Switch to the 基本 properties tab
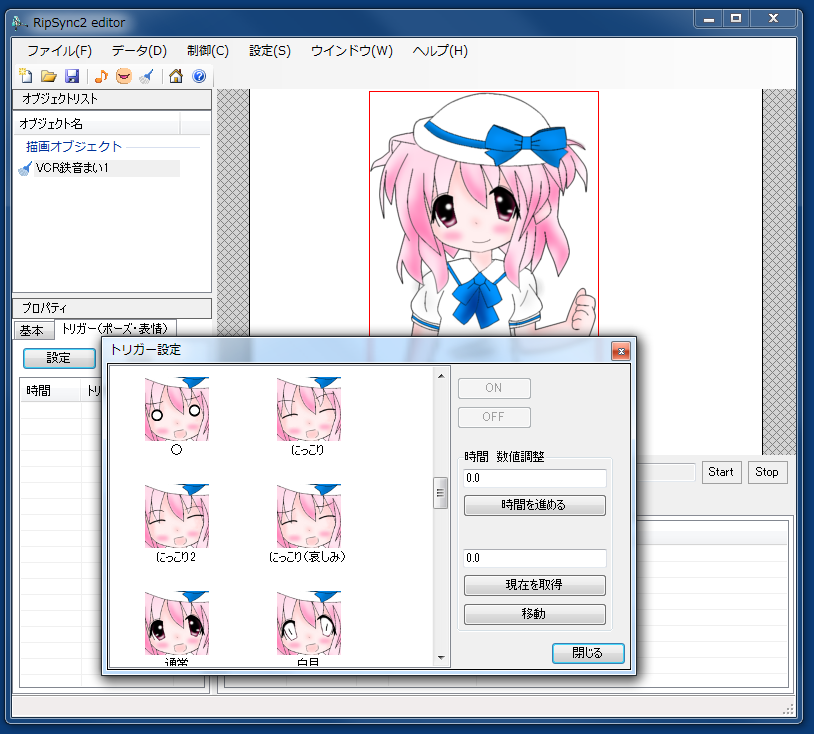814x734 pixels. (32, 330)
